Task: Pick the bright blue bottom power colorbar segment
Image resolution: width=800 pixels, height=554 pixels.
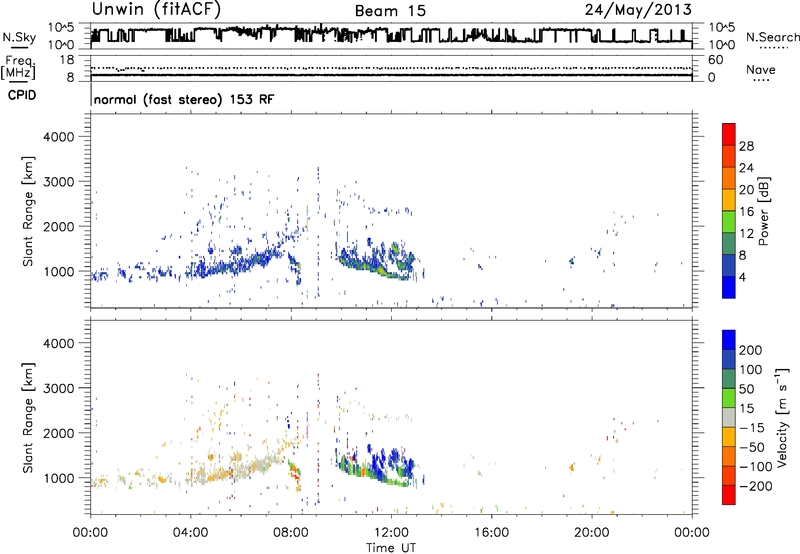Action: [729, 287]
